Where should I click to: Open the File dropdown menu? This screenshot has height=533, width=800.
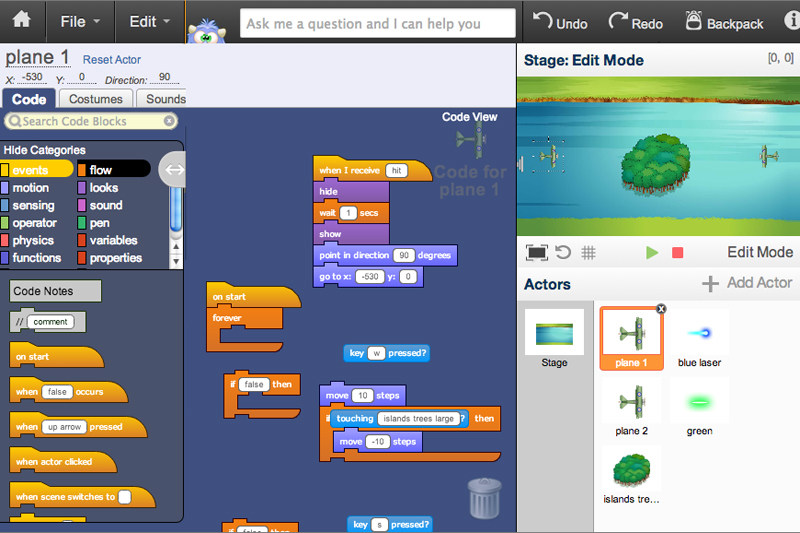[x=79, y=21]
